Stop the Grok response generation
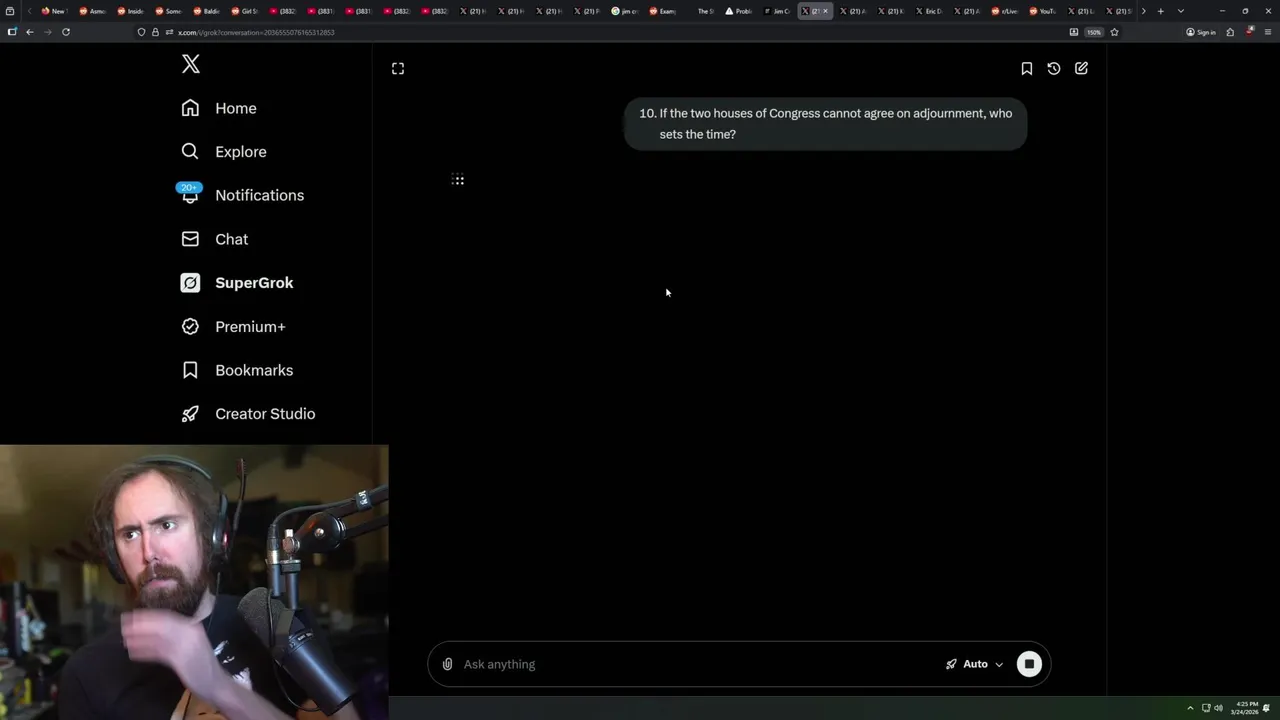Image resolution: width=1280 pixels, height=720 pixels. (x=1029, y=664)
